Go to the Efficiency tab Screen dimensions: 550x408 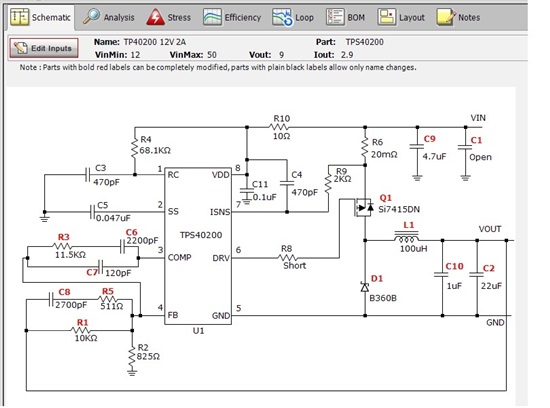[x=232, y=17]
